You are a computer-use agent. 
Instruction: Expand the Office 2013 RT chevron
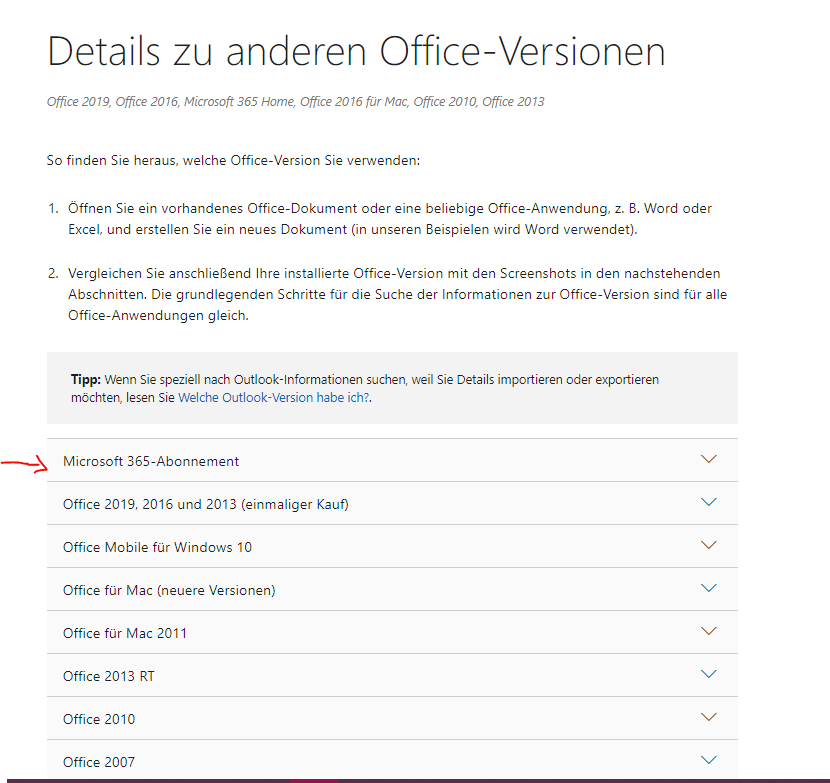pyautogui.click(x=708, y=673)
